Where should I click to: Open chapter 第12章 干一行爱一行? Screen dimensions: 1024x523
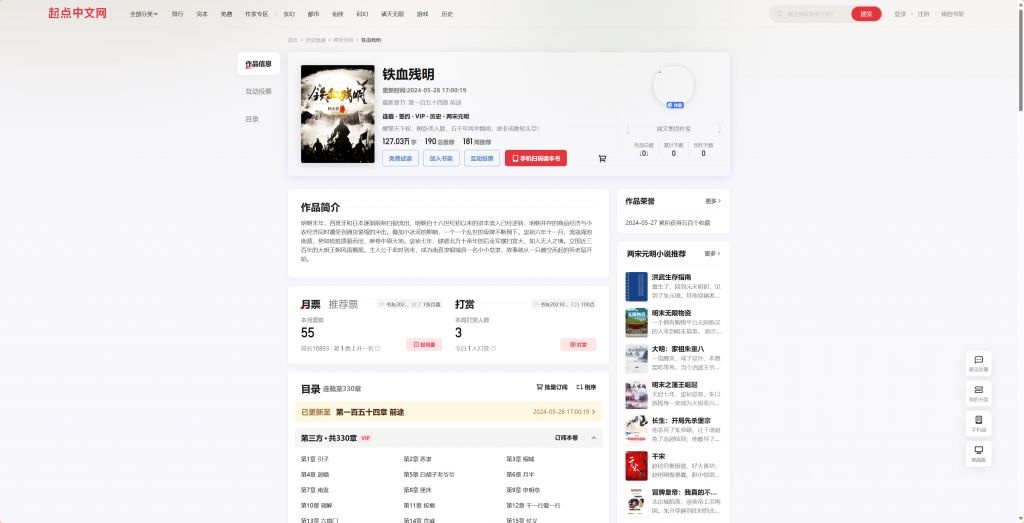pos(534,505)
